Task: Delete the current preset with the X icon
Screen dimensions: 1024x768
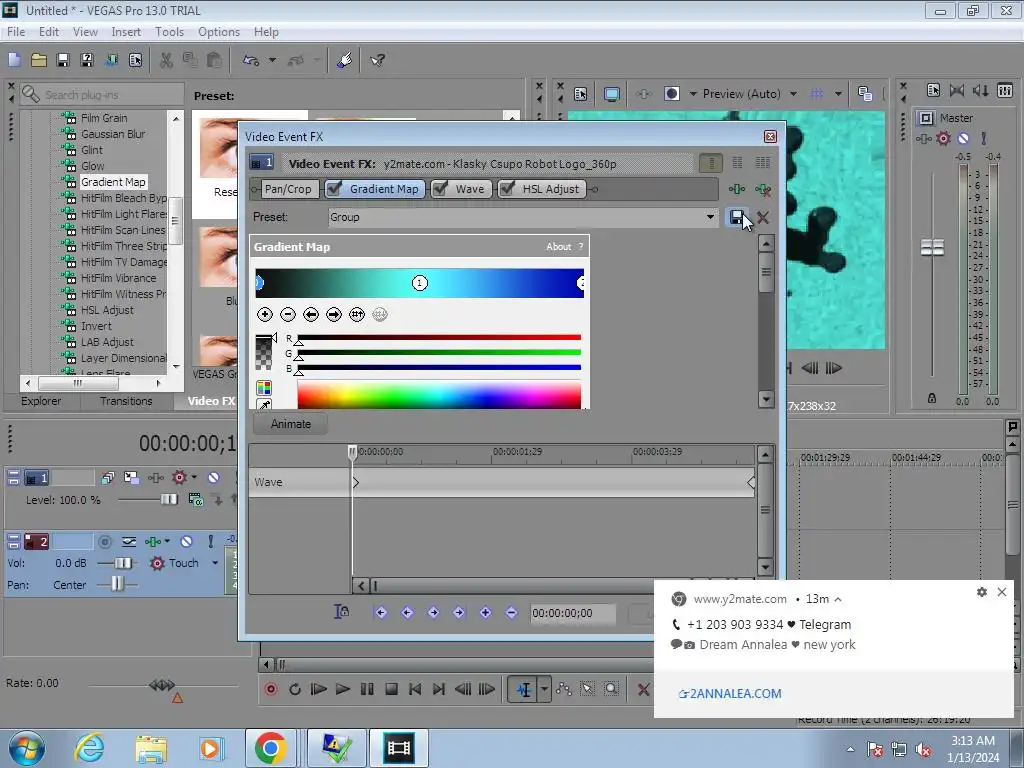Action: coord(763,217)
